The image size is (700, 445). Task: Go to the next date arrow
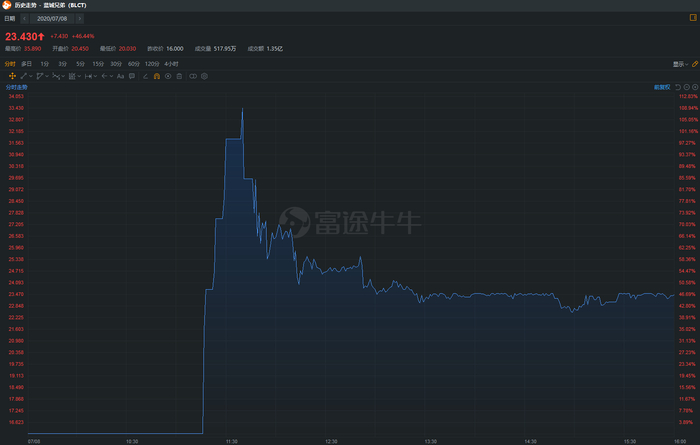tap(79, 18)
